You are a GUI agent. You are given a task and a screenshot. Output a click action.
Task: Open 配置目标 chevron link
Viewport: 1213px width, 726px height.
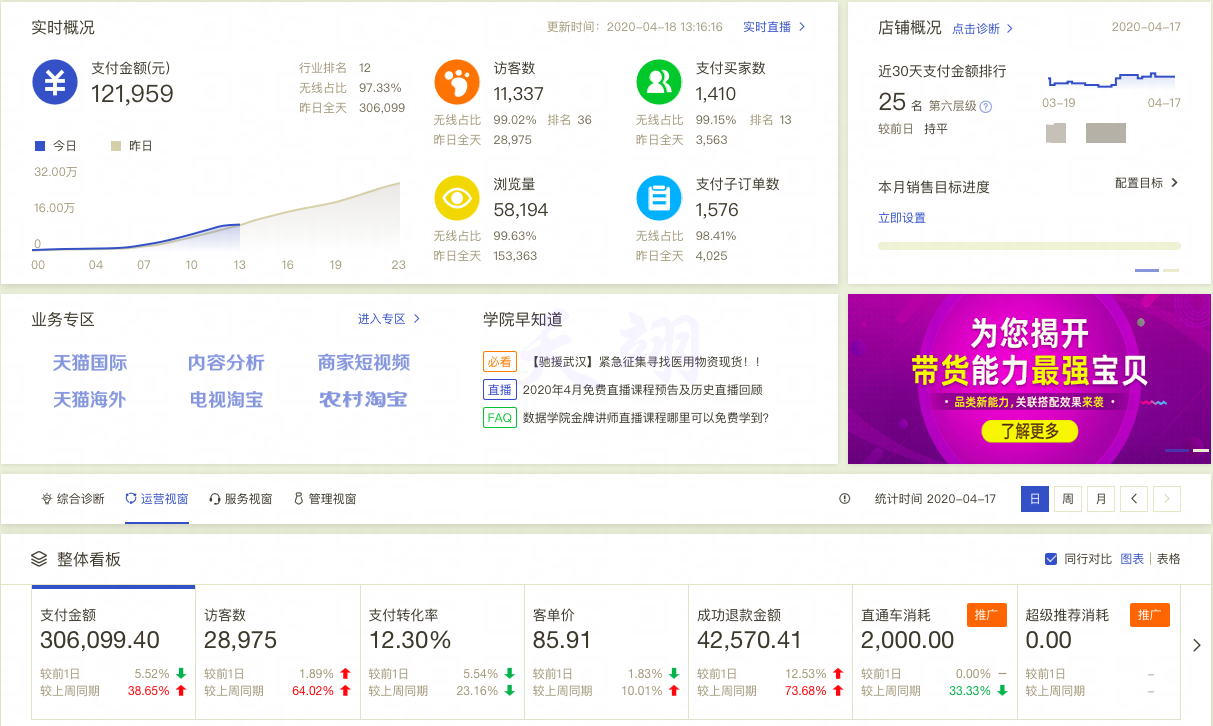[1147, 183]
